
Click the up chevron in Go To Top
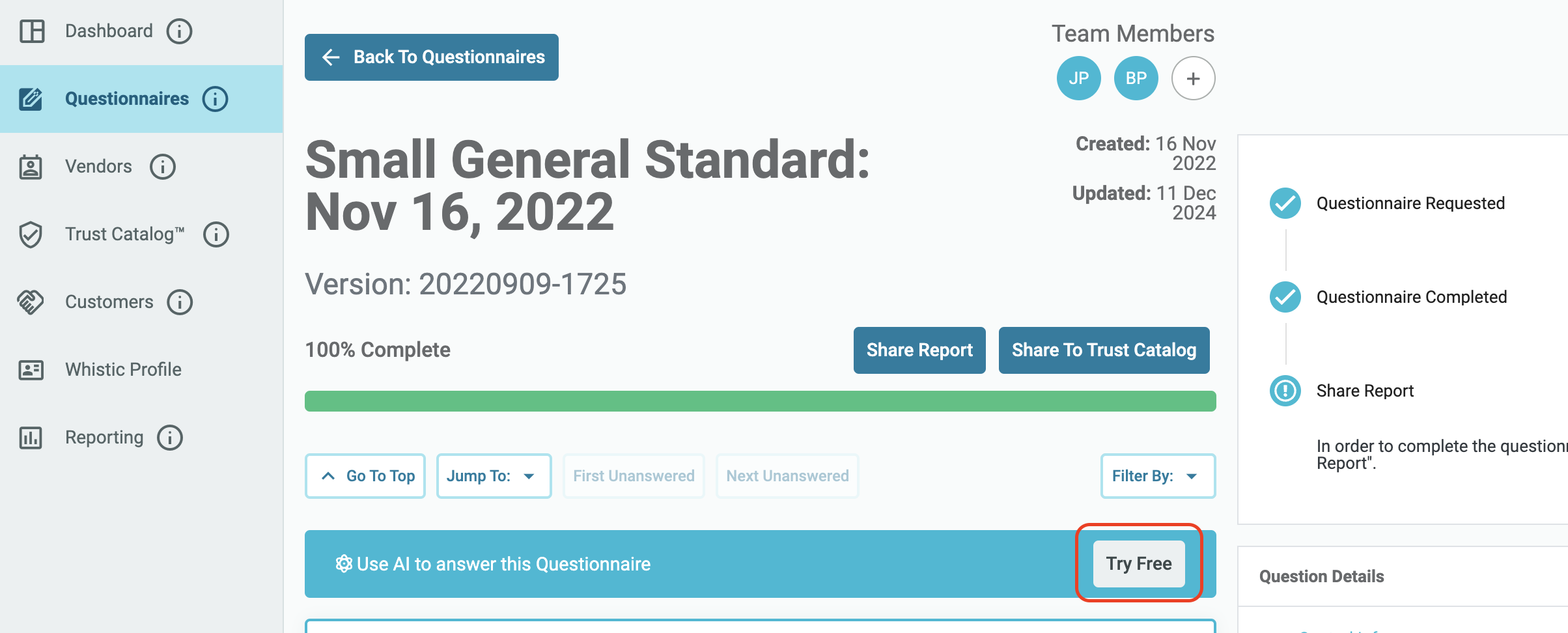[328, 476]
